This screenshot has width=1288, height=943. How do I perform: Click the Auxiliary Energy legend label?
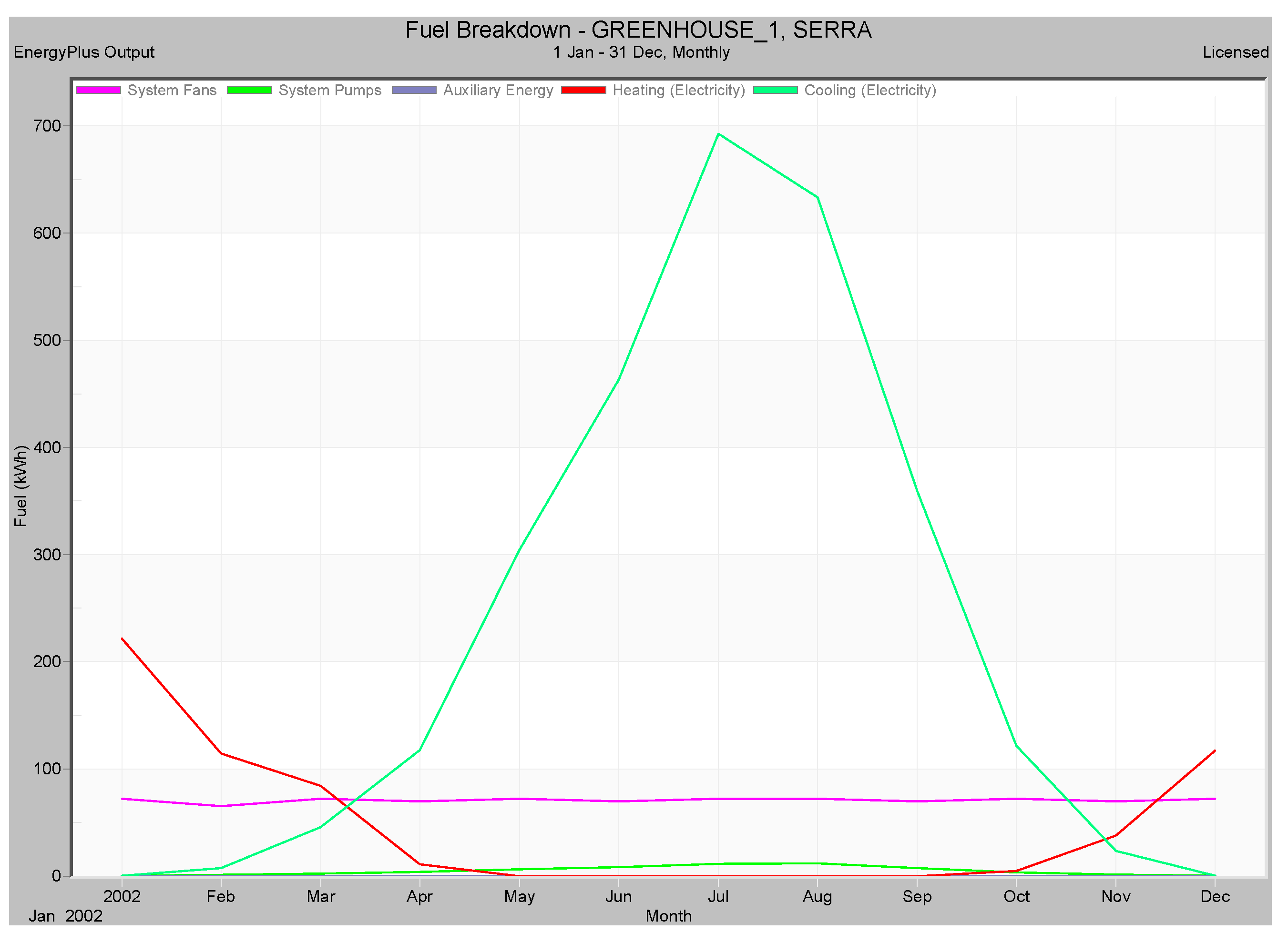(499, 90)
